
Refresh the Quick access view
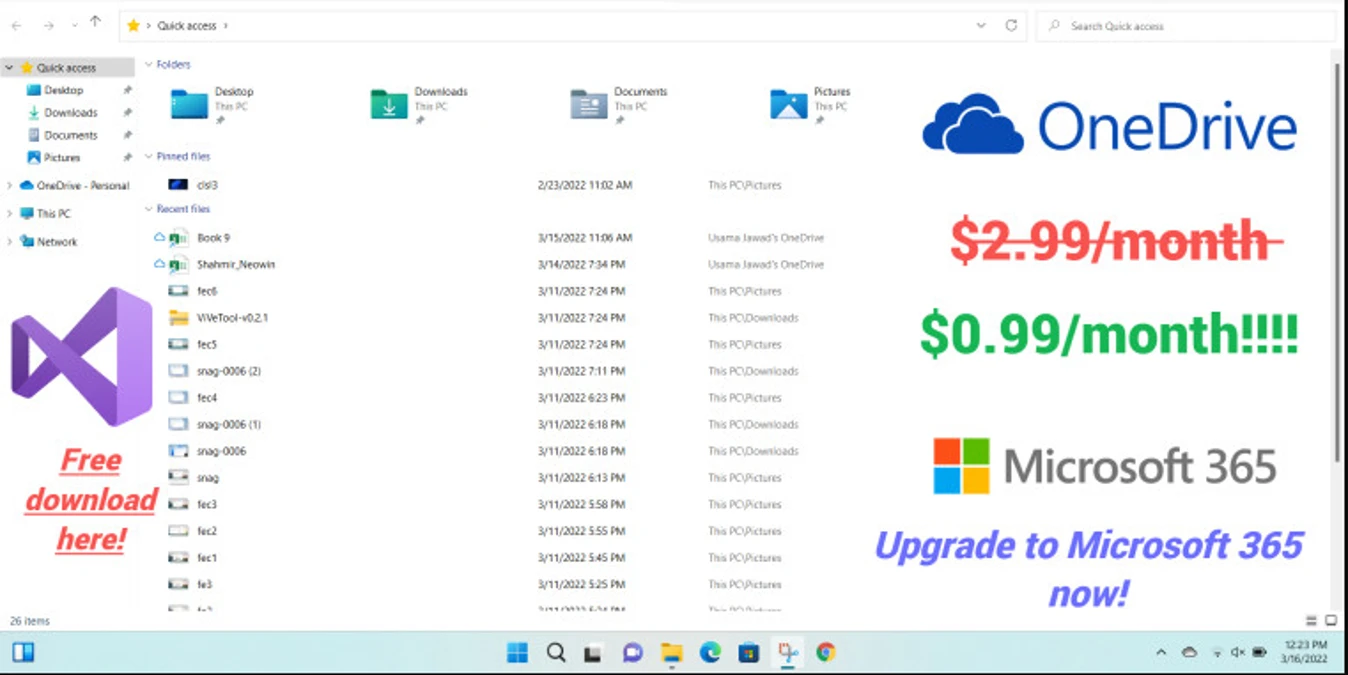click(x=1011, y=26)
